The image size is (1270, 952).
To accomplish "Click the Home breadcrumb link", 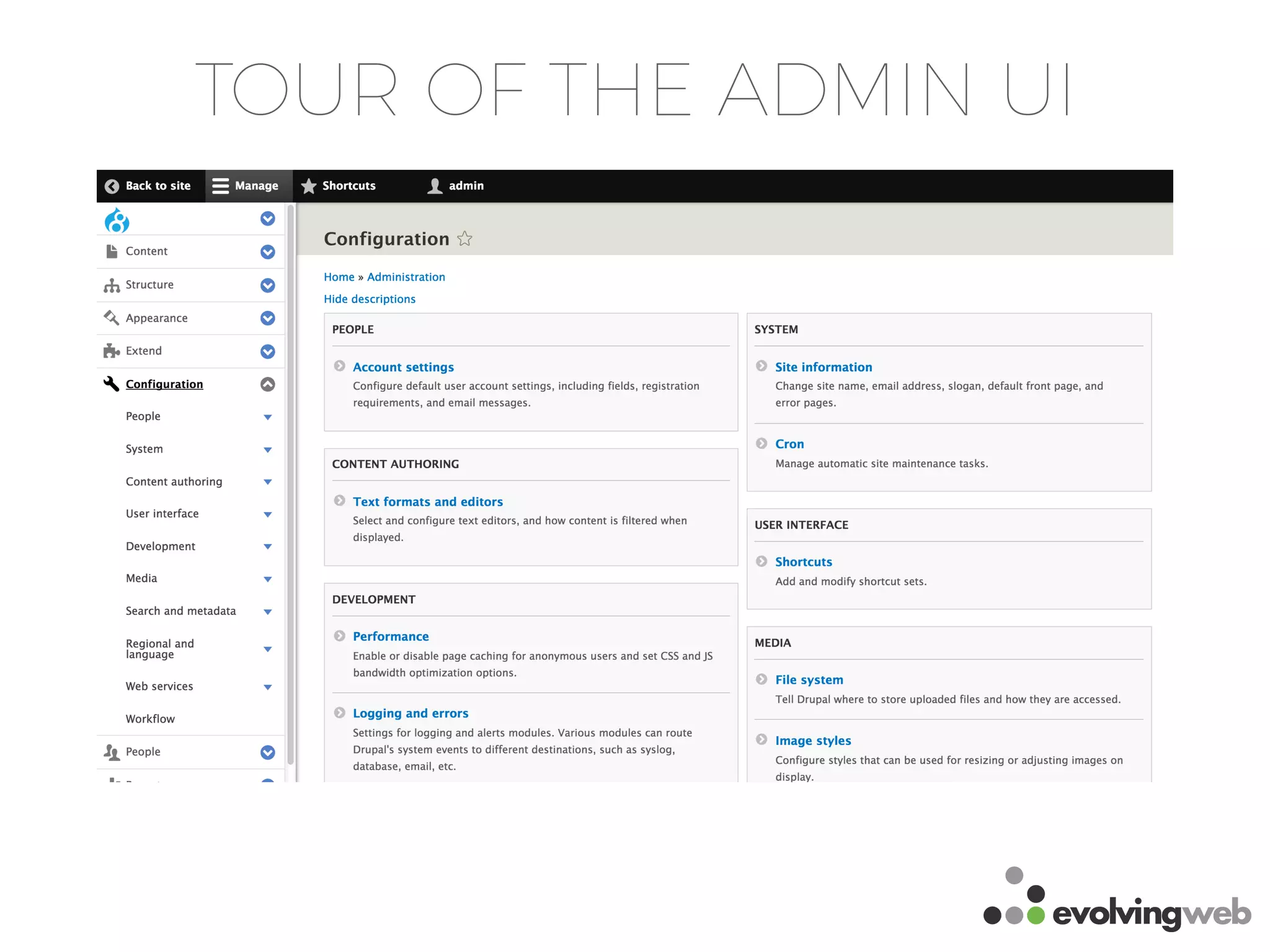I will pos(339,277).
